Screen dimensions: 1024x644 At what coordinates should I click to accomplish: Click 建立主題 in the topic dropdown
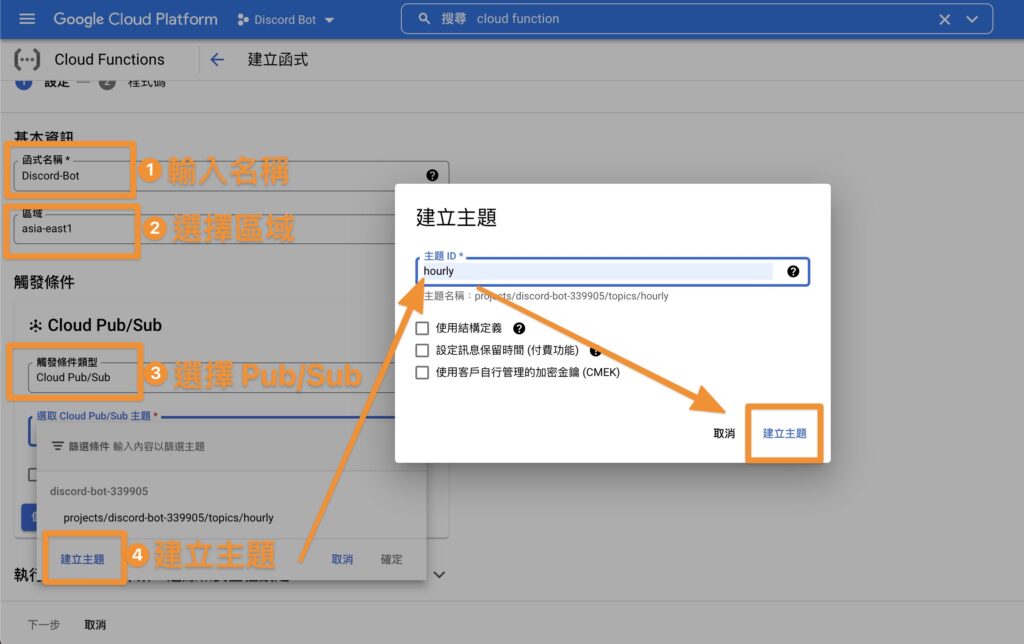click(x=82, y=559)
